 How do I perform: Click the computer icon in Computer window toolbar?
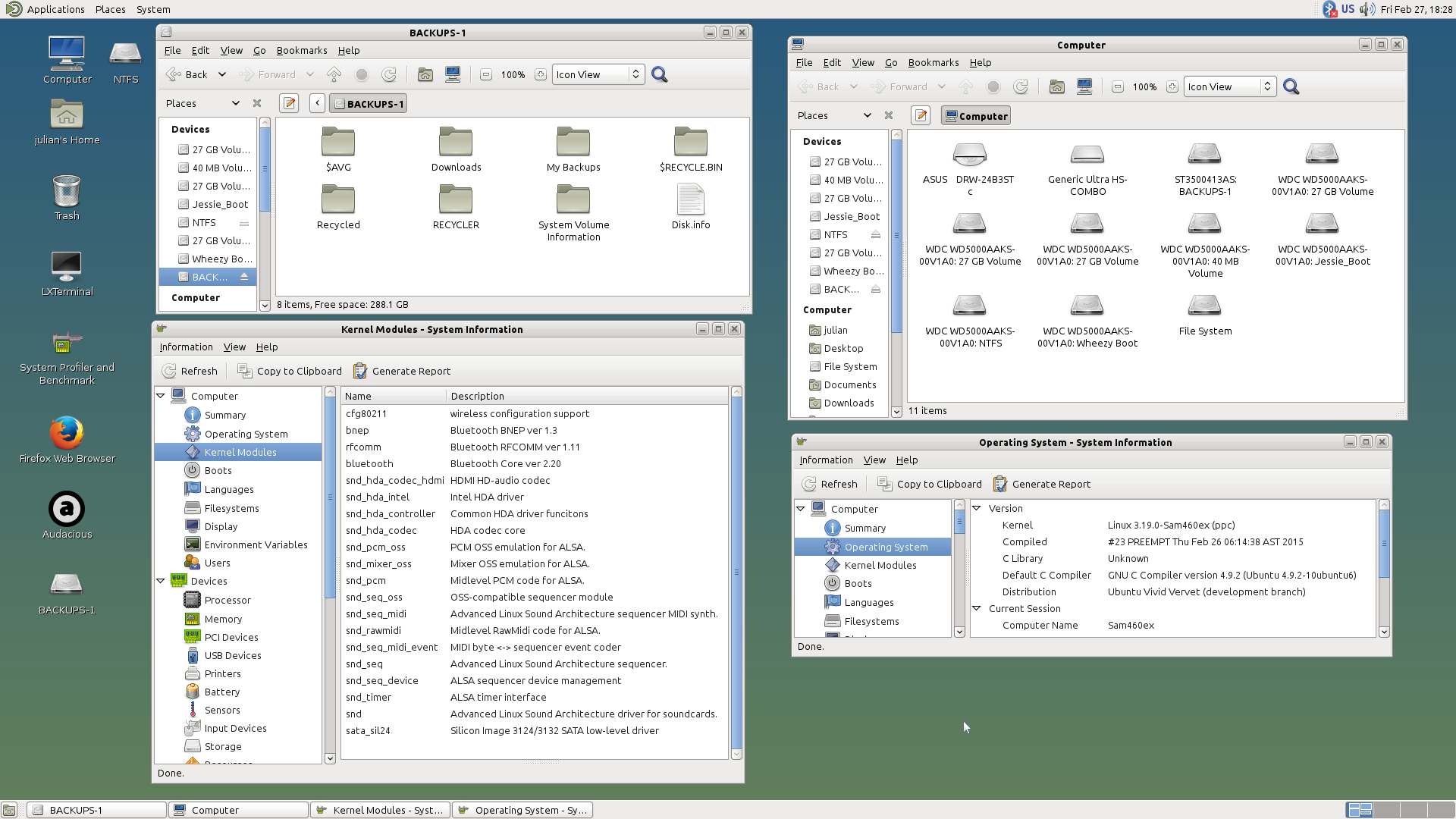pos(1084,86)
